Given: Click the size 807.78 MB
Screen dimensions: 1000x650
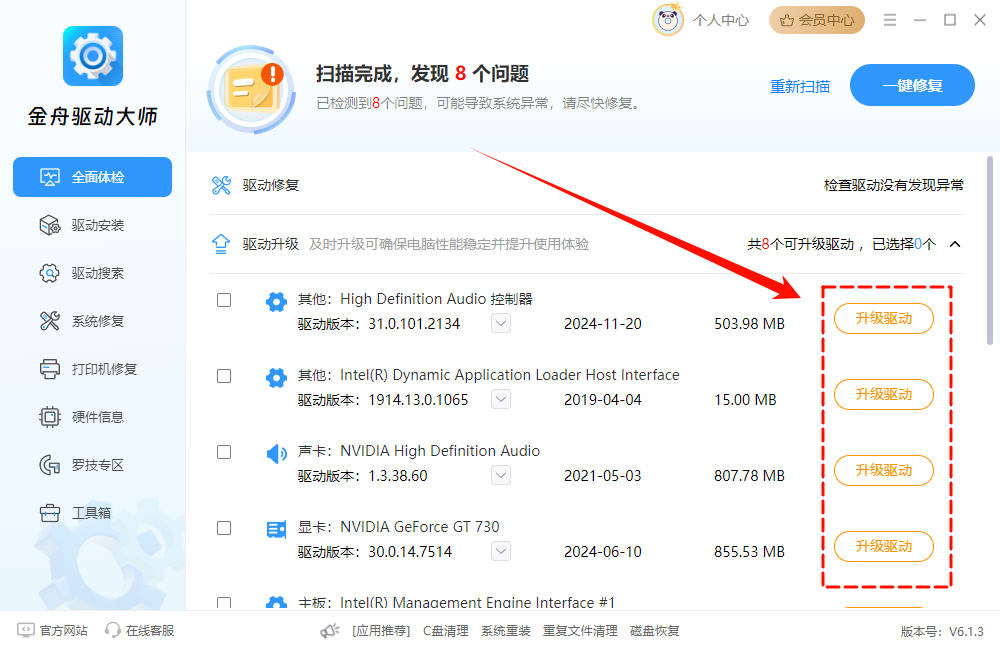Looking at the screenshot, I should tap(749, 476).
